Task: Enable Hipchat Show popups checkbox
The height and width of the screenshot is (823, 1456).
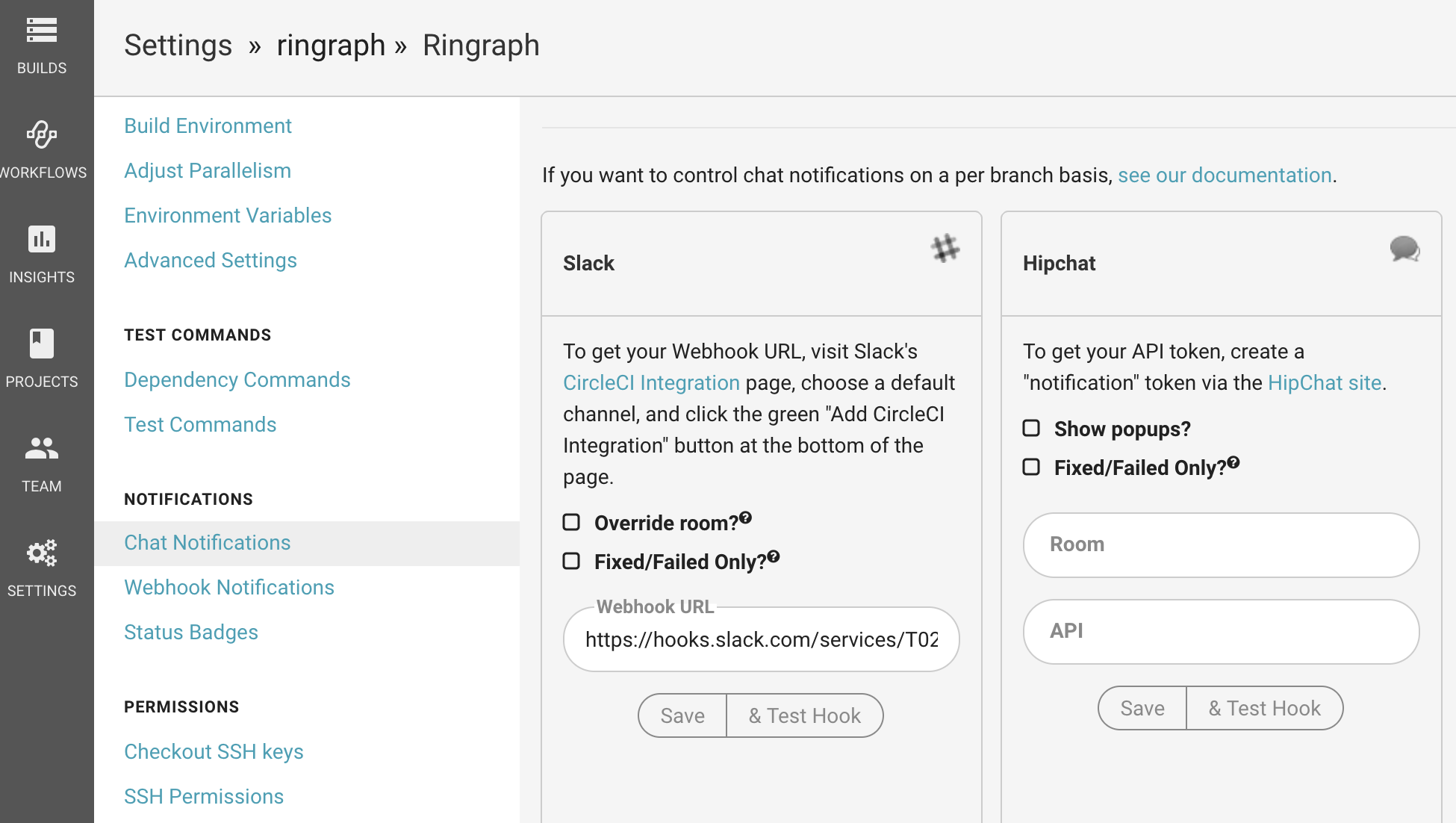Action: pos(1031,428)
